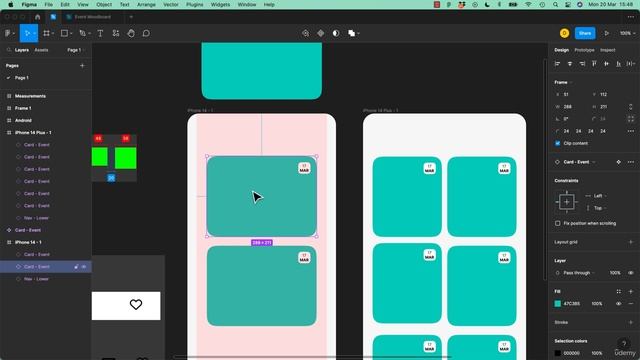Click Align top icon
This screenshot has height=360, width=640.
point(594,64)
